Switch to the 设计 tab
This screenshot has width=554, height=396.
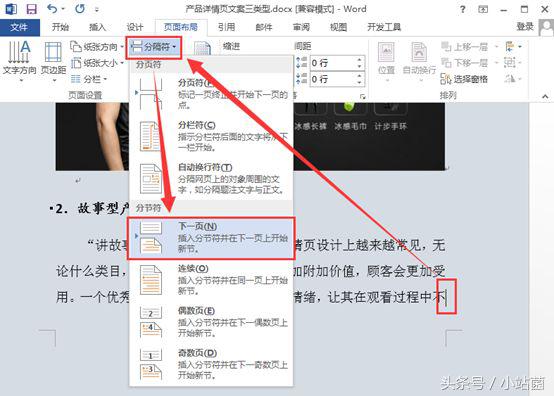click(x=135, y=27)
